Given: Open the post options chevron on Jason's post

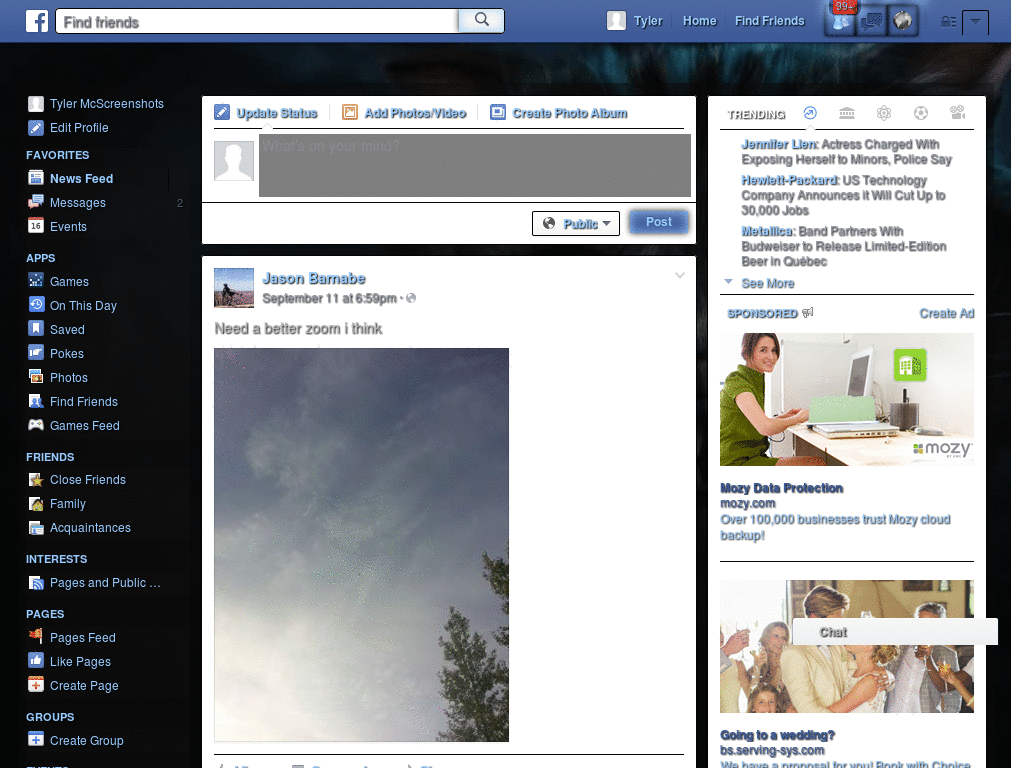Looking at the screenshot, I should (680, 276).
